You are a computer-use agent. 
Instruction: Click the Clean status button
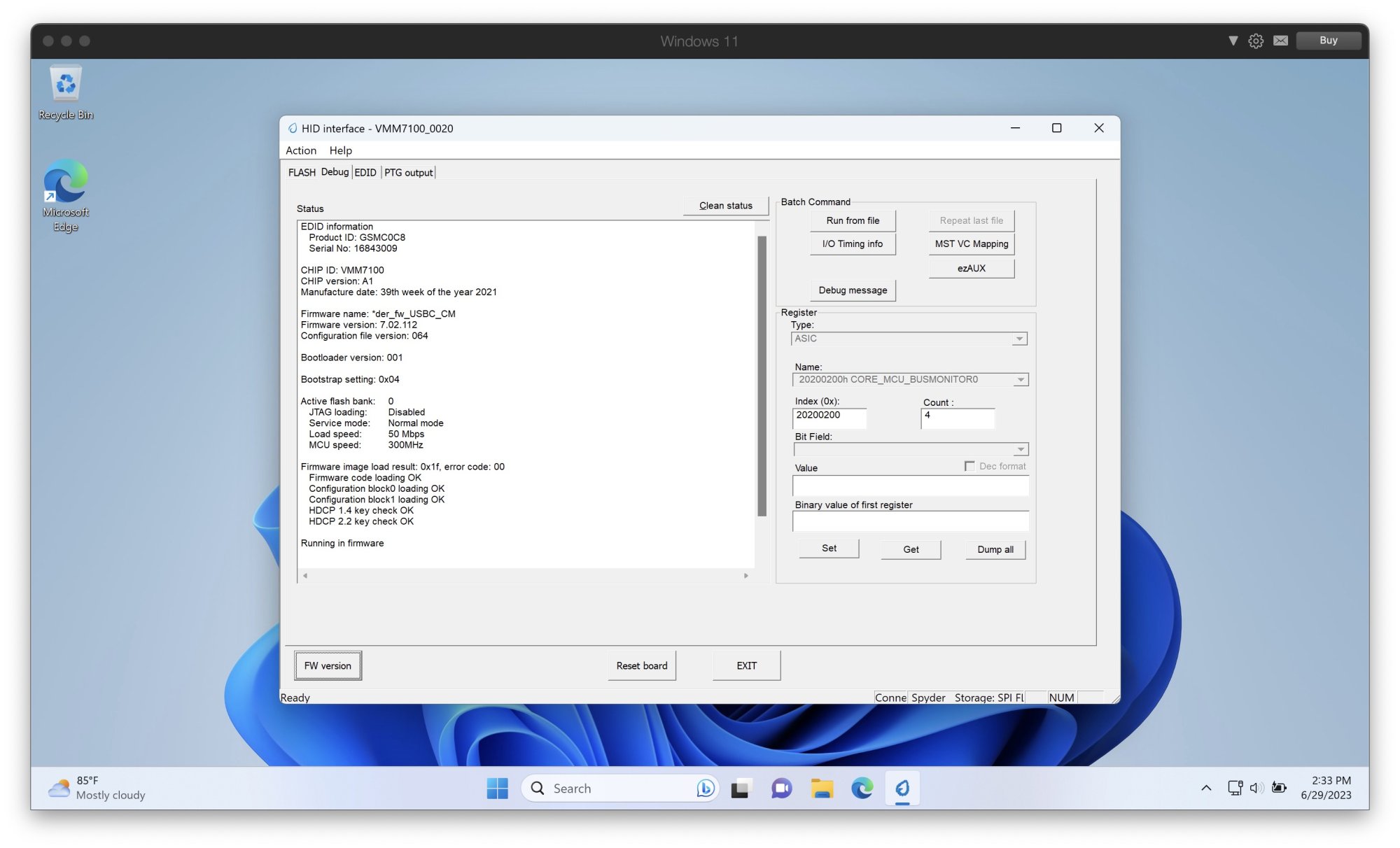point(725,206)
